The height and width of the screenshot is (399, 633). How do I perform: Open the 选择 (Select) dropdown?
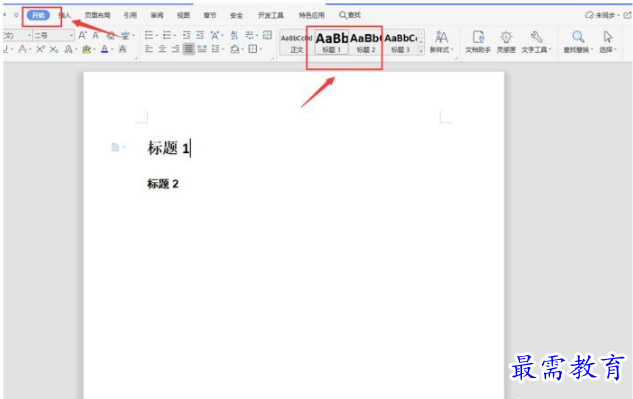tap(608, 42)
